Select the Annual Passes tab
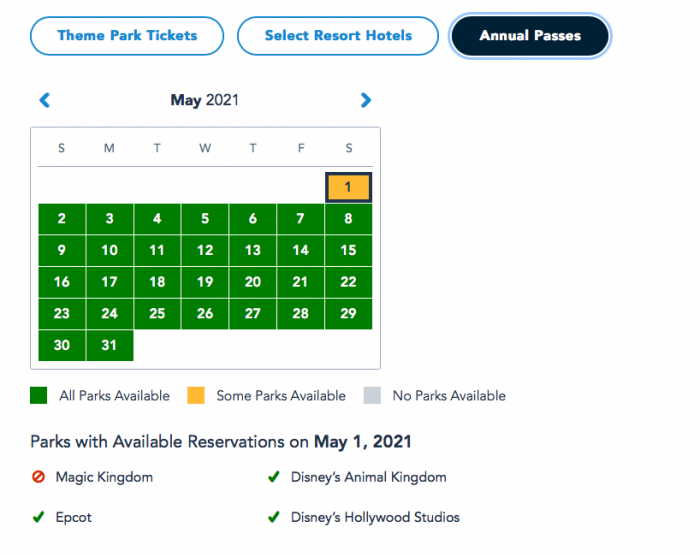 pos(529,36)
